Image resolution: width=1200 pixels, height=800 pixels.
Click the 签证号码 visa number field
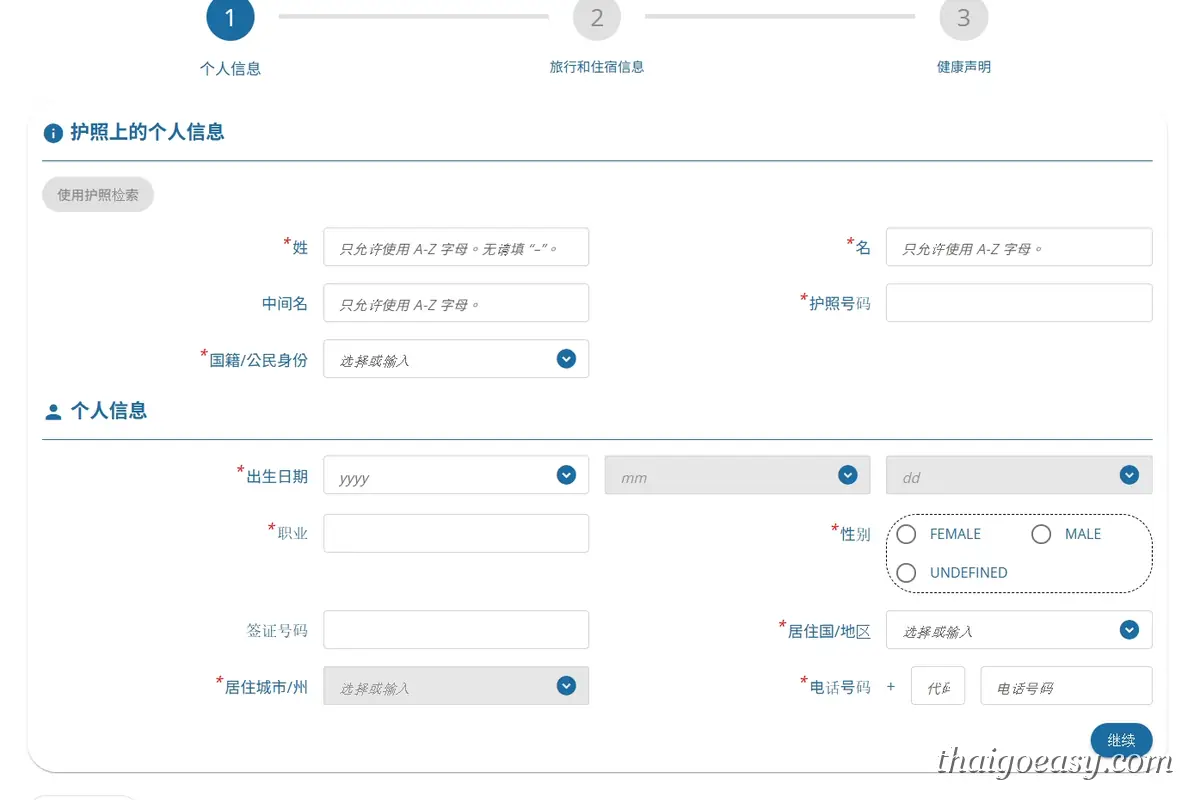456,630
